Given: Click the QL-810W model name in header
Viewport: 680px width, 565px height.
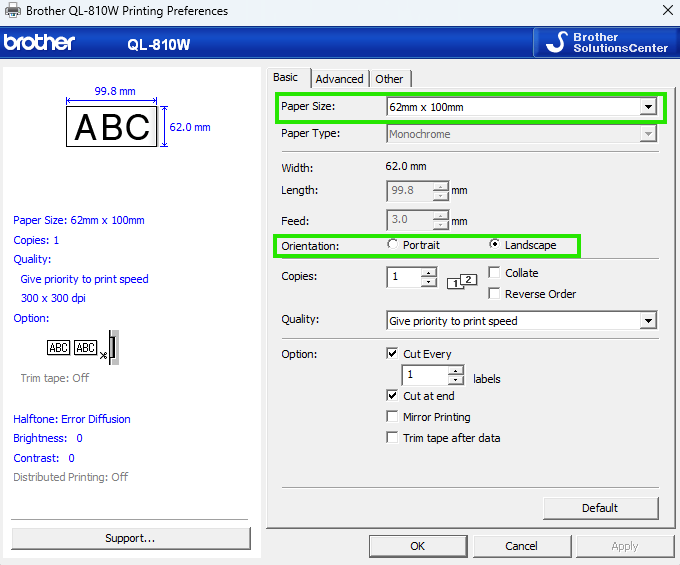Looking at the screenshot, I should click(159, 44).
